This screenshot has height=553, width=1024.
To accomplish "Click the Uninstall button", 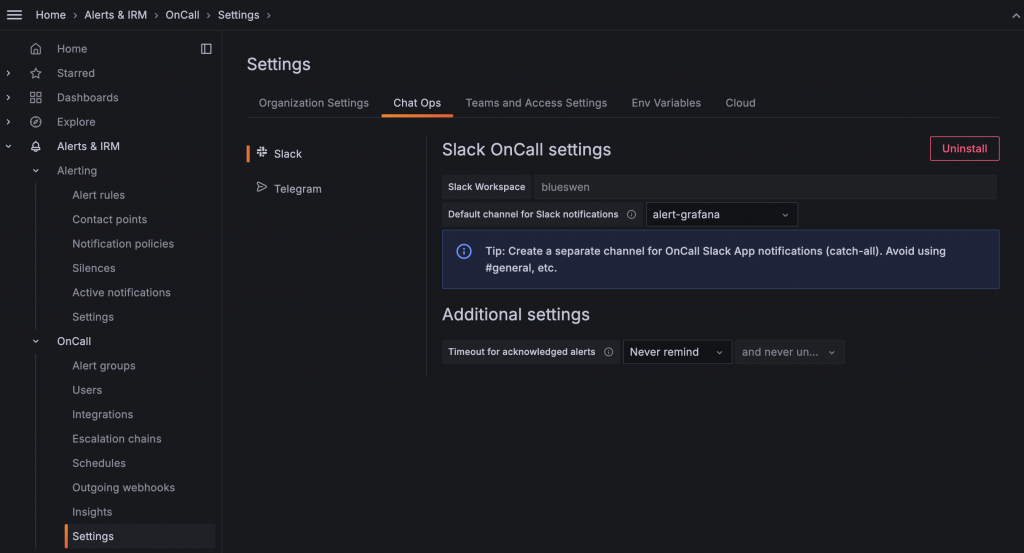I will (965, 148).
